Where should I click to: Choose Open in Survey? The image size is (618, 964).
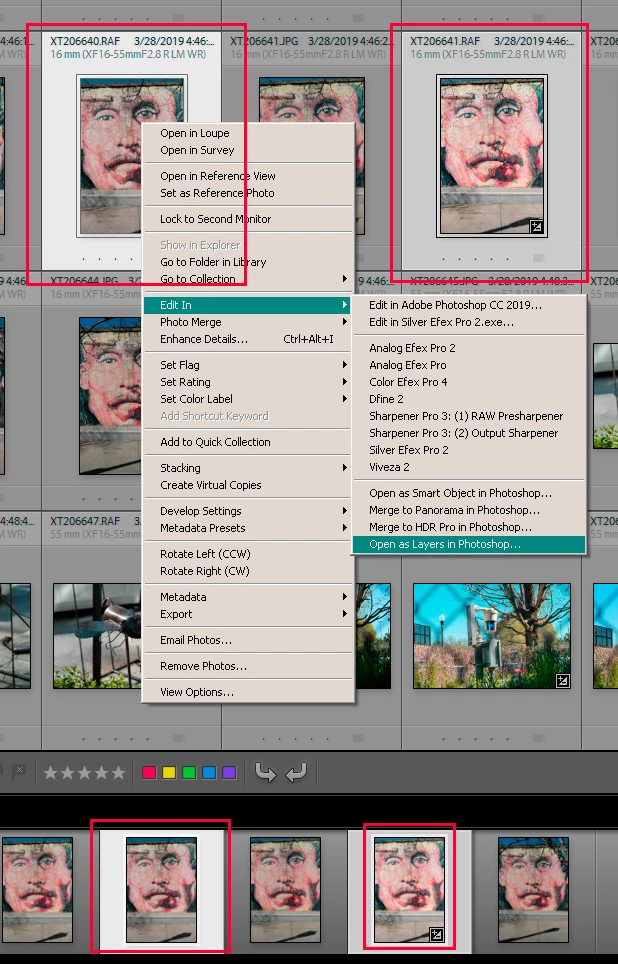pyautogui.click(x=248, y=150)
